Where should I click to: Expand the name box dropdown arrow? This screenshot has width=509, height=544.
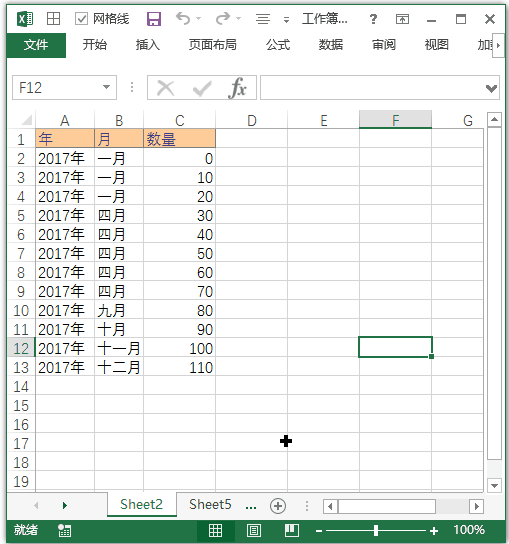click(x=107, y=87)
